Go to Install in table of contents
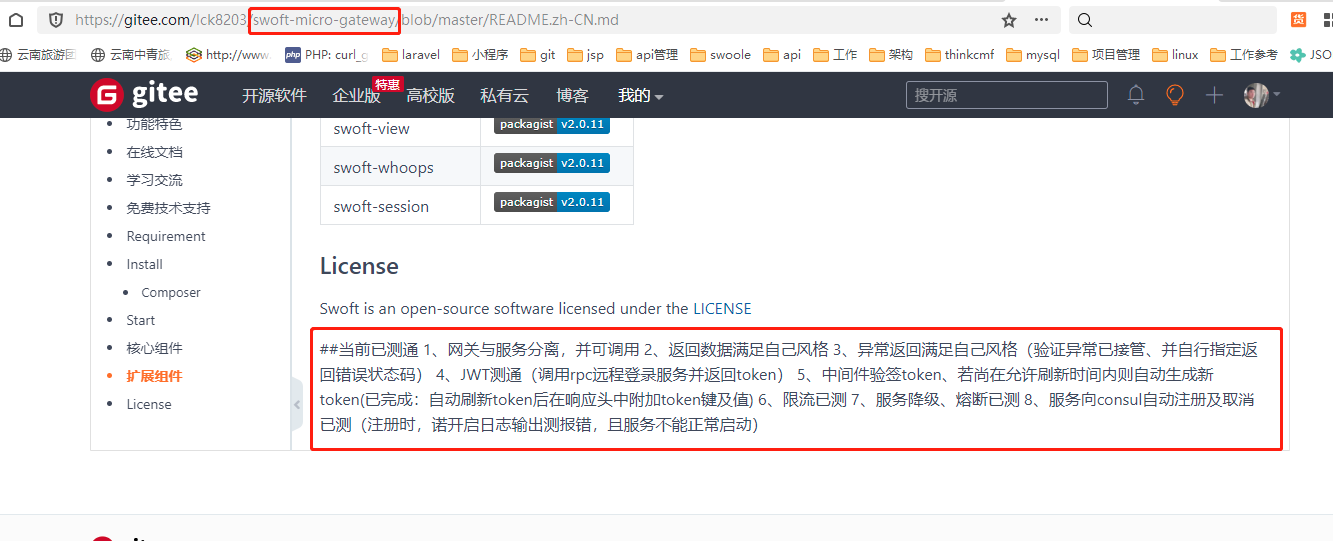 pos(144,264)
